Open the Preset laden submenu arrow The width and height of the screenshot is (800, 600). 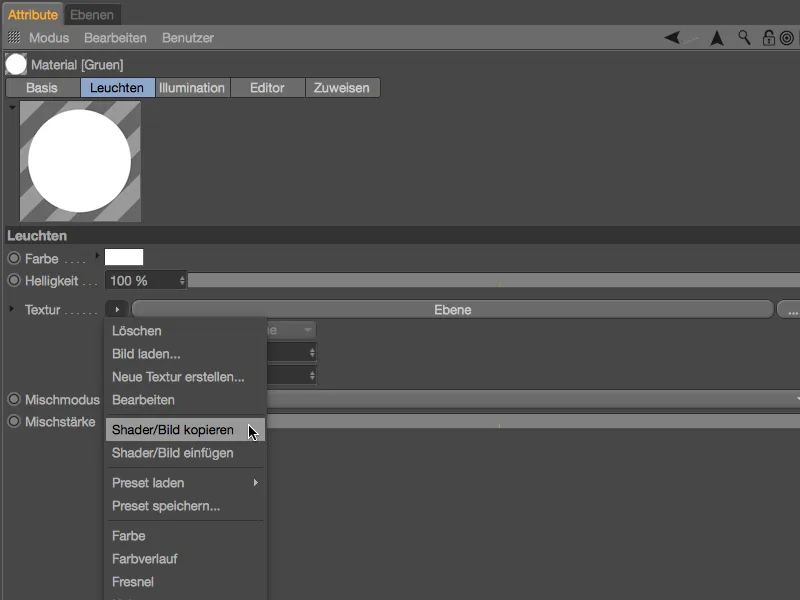click(x=256, y=483)
